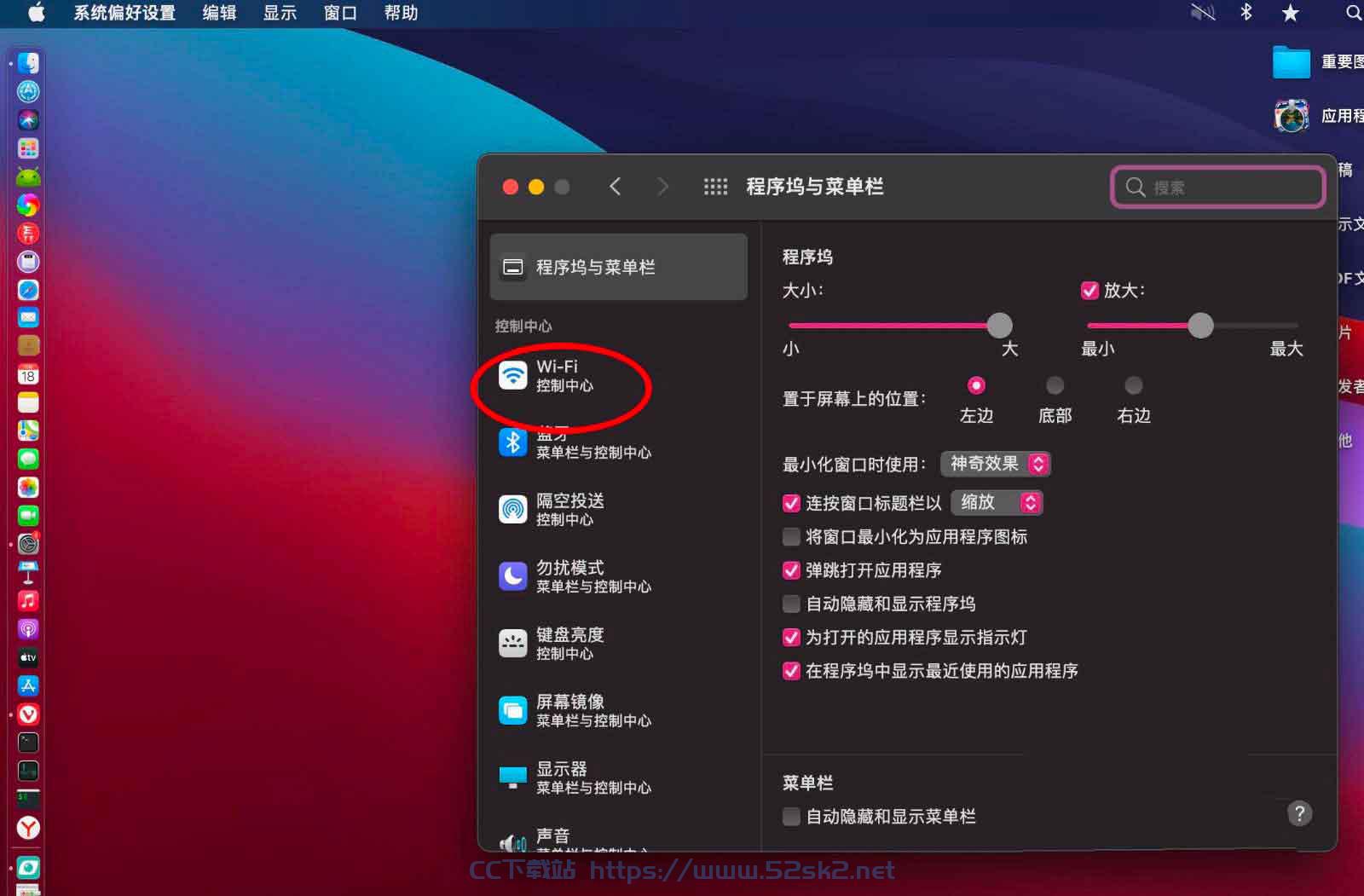Image resolution: width=1364 pixels, height=896 pixels.
Task: Open the 系统偏好设置 menu
Action: (x=124, y=13)
